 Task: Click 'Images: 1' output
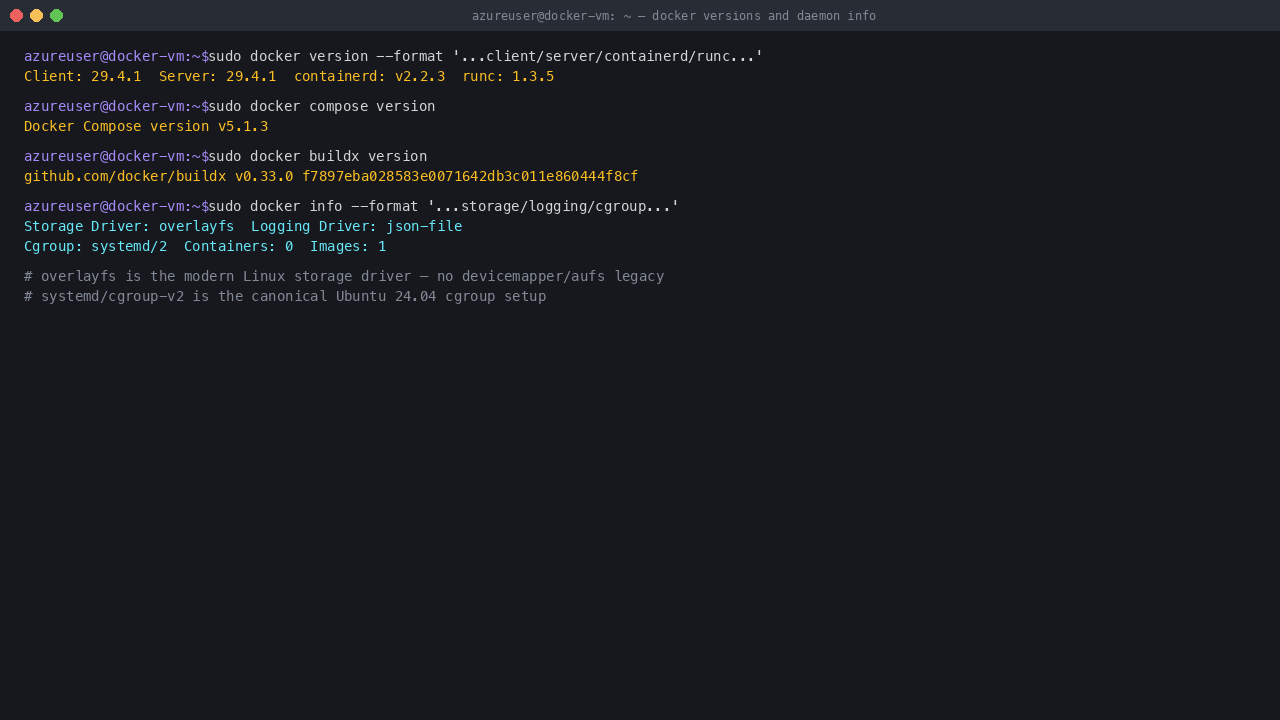tap(348, 246)
